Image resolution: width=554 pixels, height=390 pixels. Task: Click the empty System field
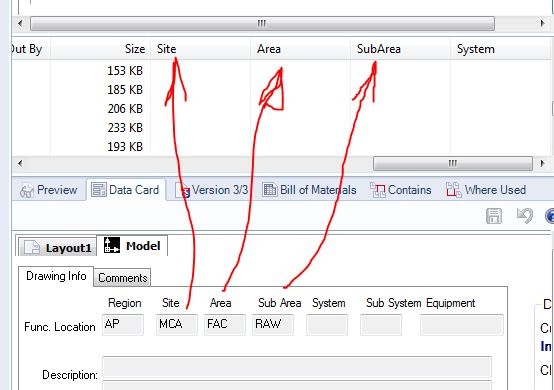pos(327,324)
